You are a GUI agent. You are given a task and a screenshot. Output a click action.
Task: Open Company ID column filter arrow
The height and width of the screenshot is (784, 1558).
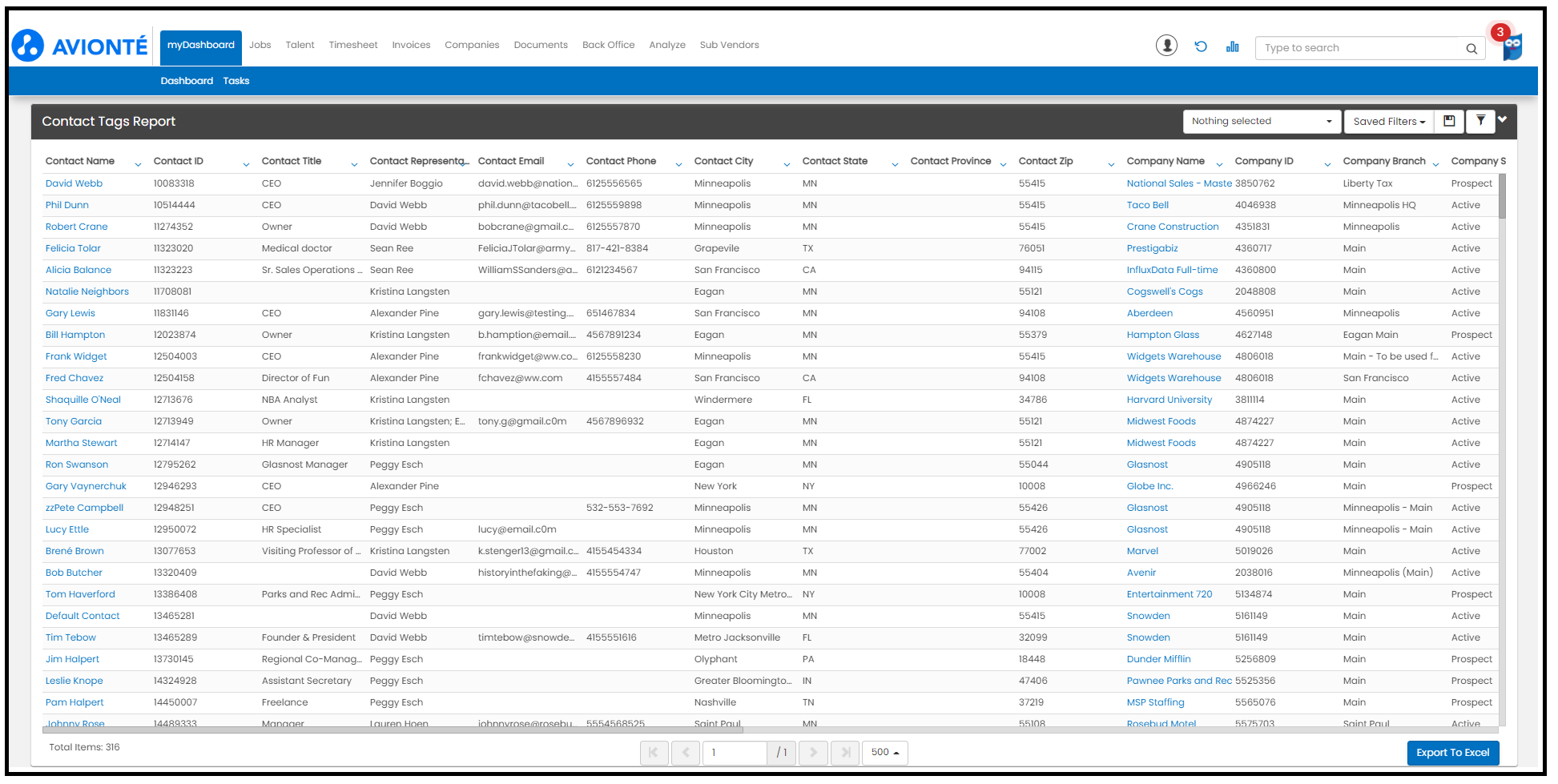(1327, 164)
